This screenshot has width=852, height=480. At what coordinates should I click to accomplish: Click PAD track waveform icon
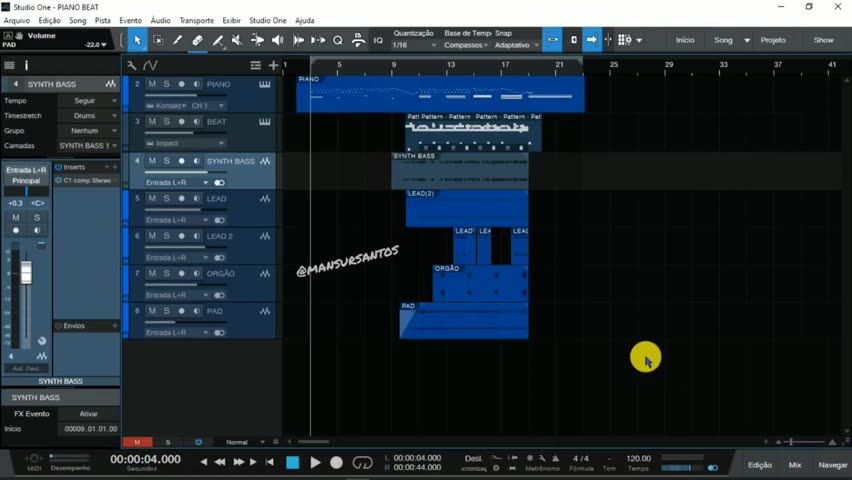coord(265,311)
